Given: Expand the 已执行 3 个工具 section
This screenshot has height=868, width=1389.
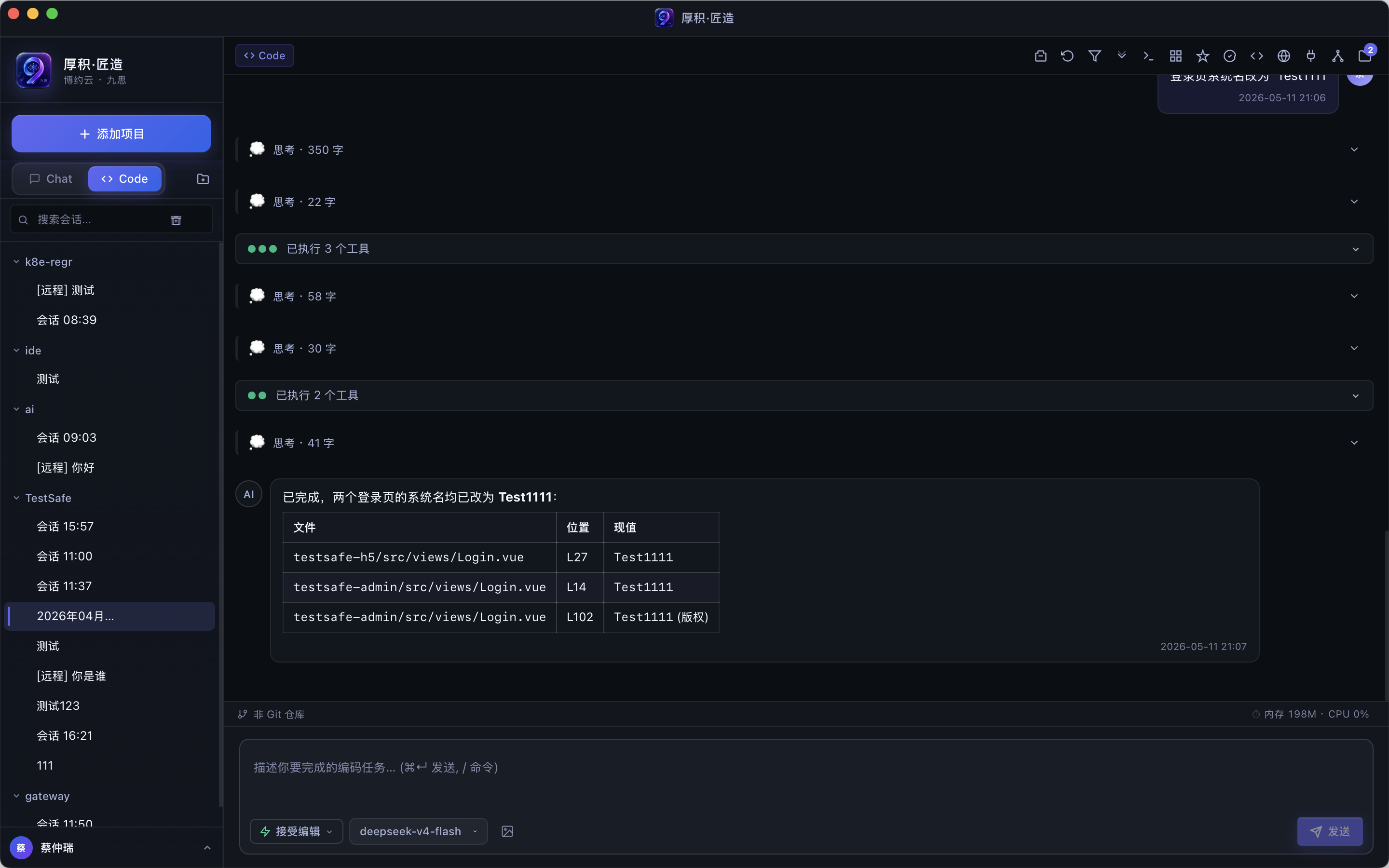Looking at the screenshot, I should pyautogui.click(x=804, y=249).
